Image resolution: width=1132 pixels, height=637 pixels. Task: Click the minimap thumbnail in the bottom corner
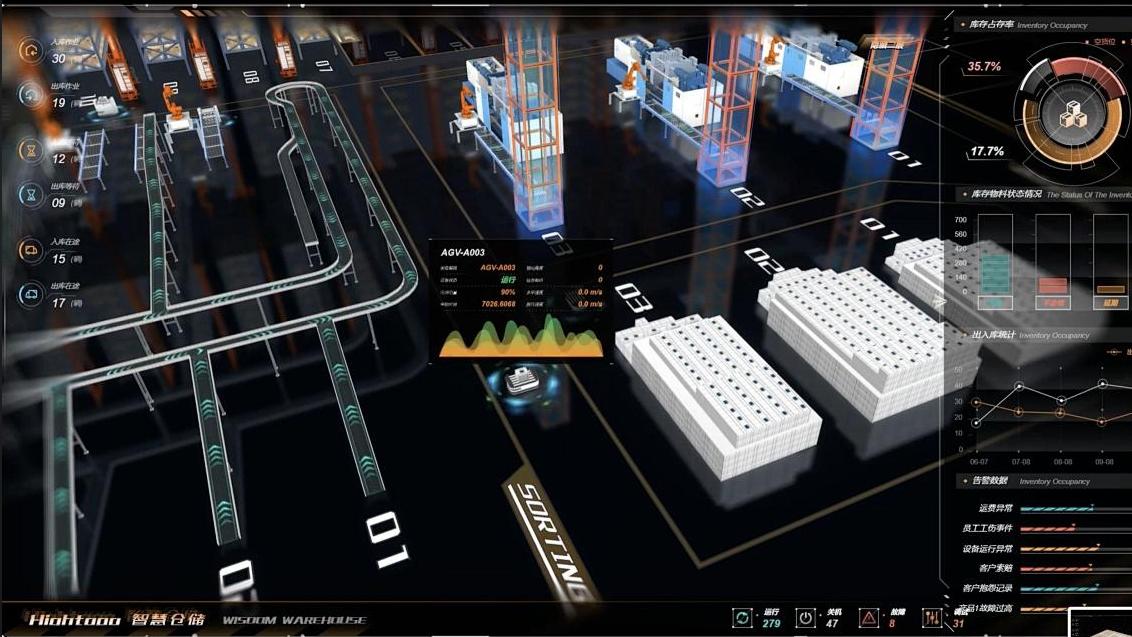click(x=1100, y=622)
